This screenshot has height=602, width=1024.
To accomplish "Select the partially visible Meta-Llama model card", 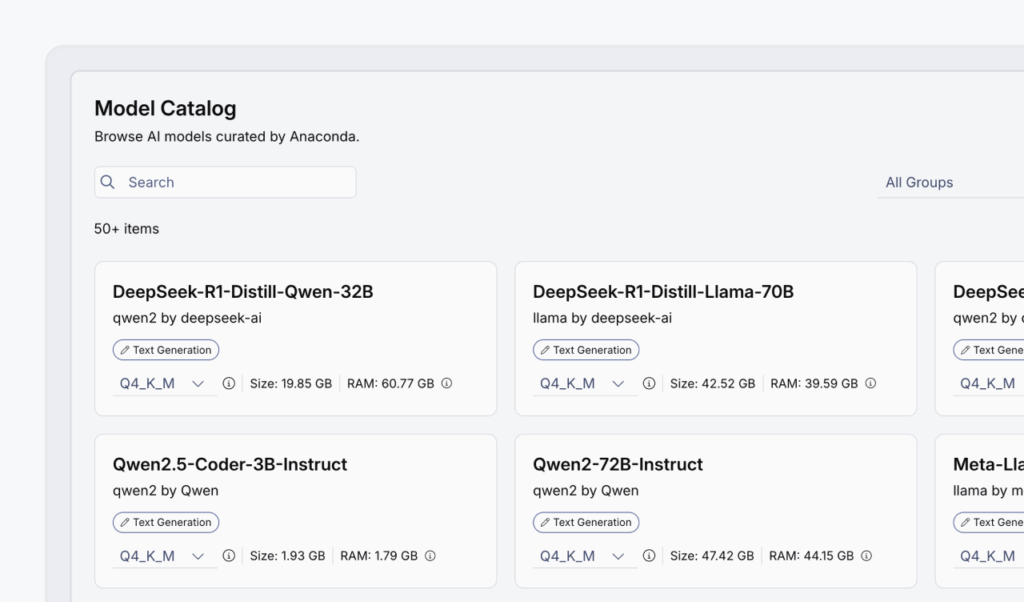I will tap(985, 510).
